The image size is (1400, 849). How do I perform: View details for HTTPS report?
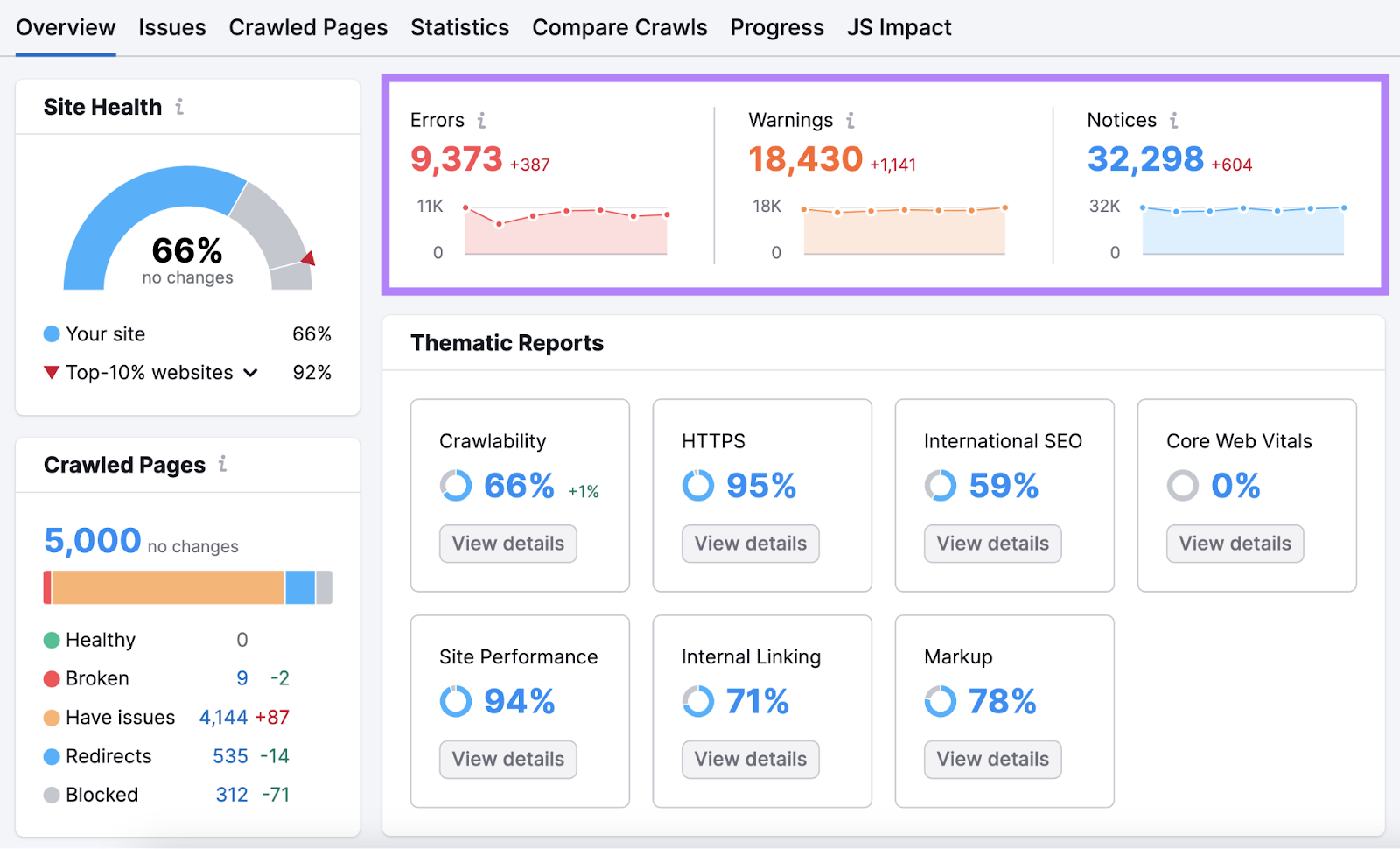click(x=751, y=544)
